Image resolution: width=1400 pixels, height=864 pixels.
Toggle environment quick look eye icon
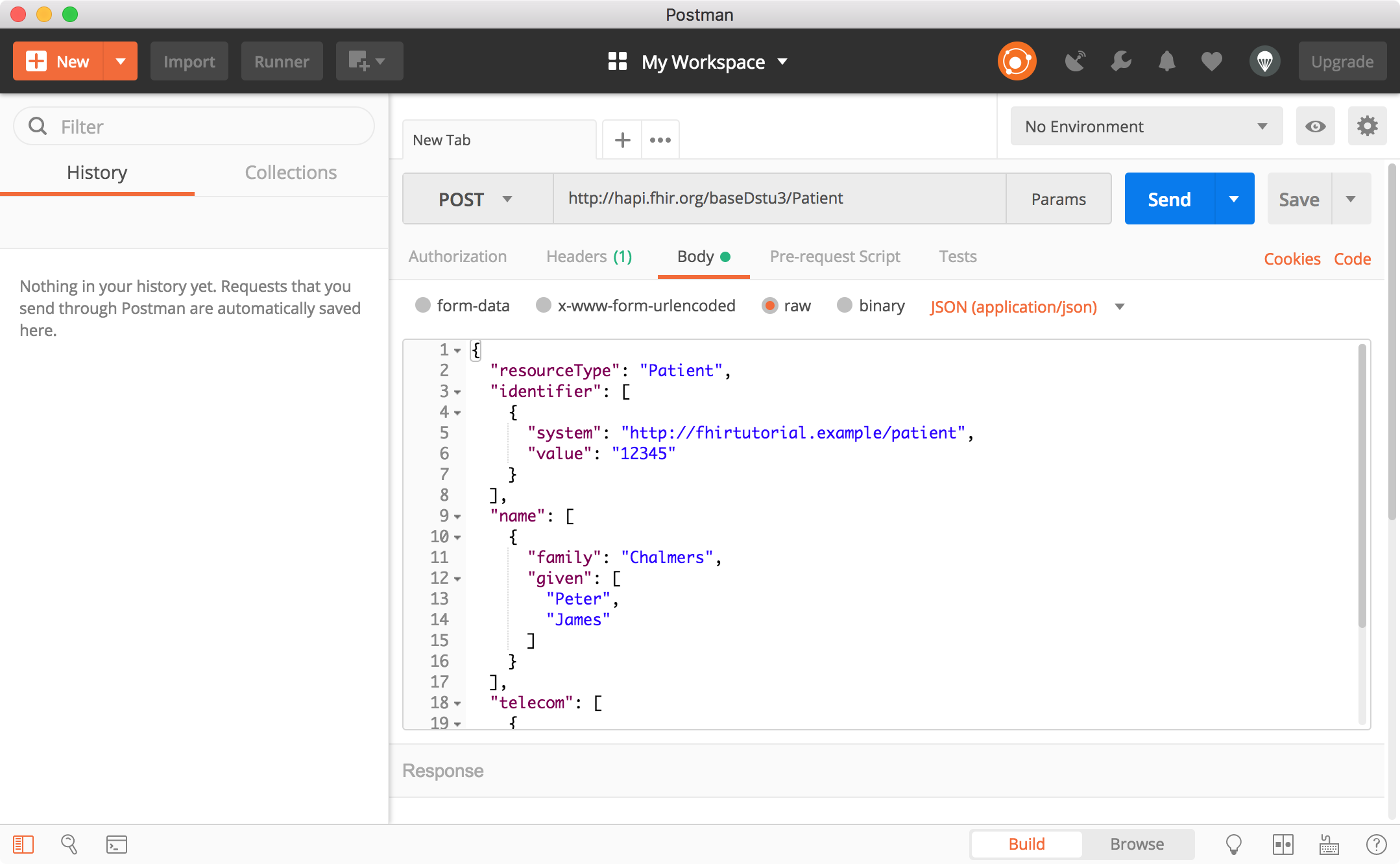pos(1315,126)
